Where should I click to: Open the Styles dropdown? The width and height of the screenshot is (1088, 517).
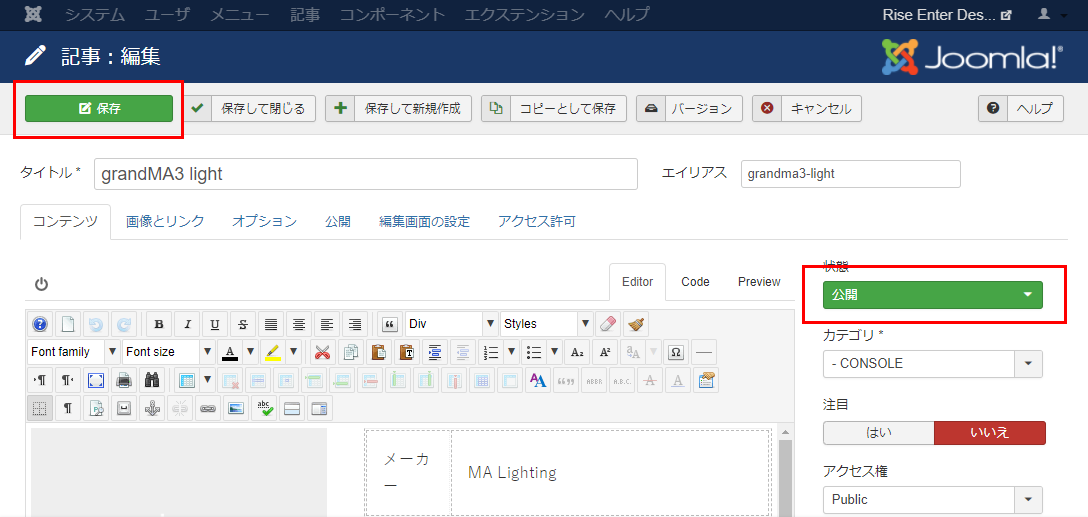click(x=546, y=324)
